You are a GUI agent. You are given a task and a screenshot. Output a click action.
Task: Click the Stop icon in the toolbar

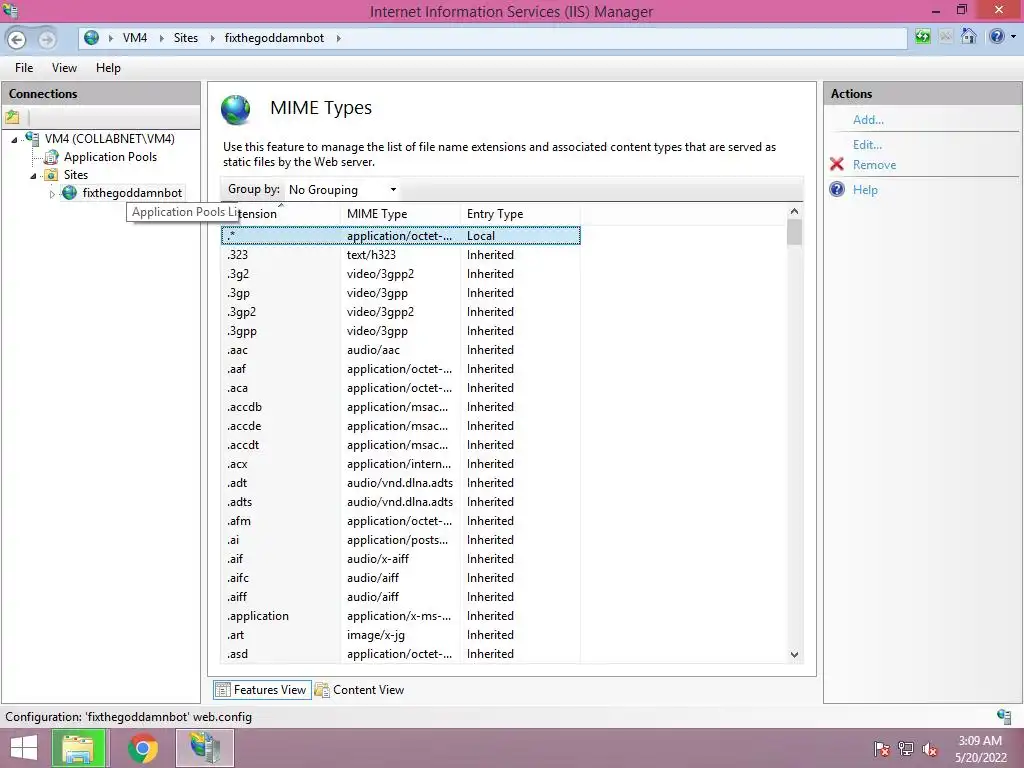946,37
